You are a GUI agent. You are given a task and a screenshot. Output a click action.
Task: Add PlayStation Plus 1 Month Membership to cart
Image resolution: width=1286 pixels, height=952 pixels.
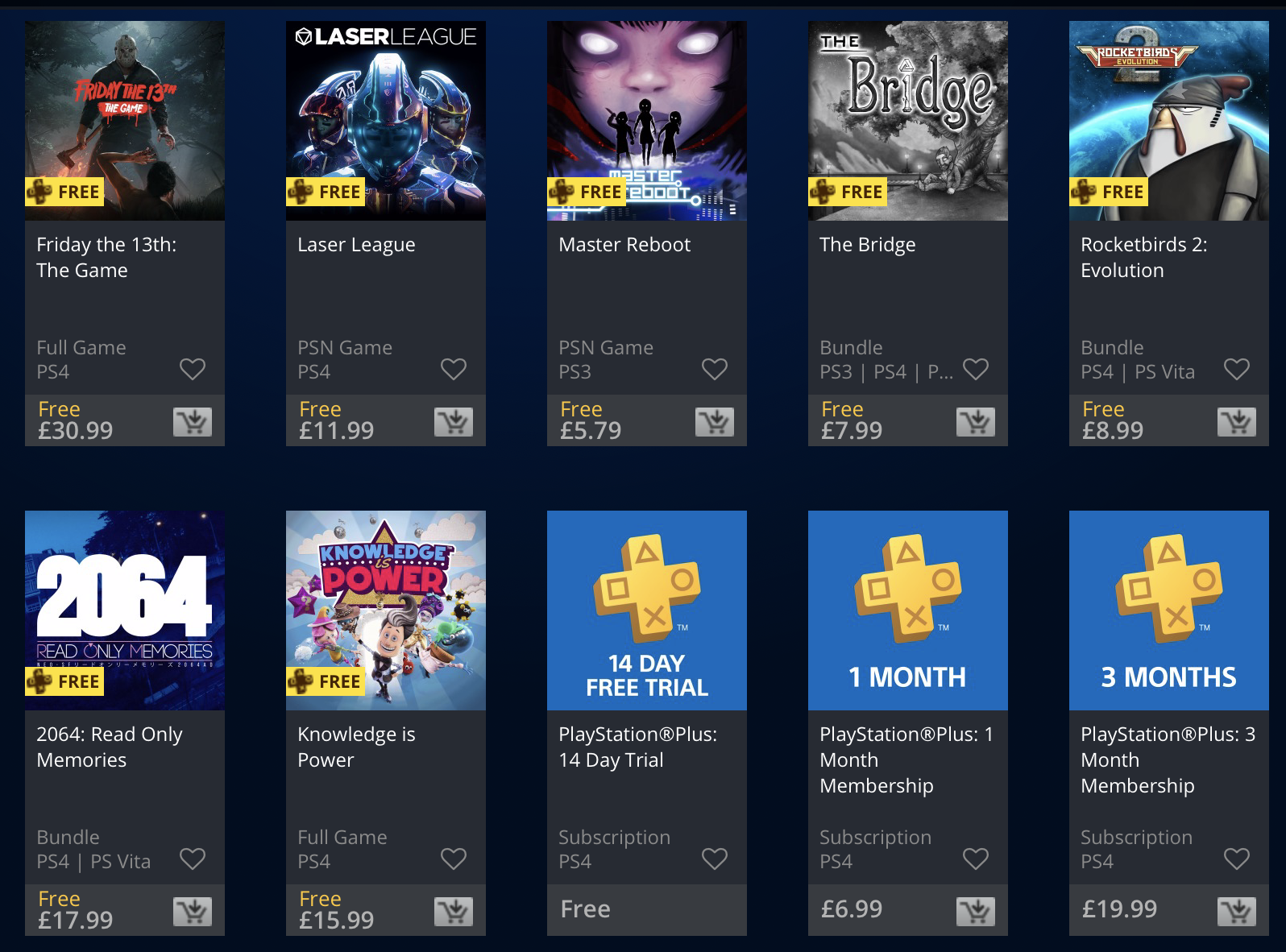[x=976, y=912]
